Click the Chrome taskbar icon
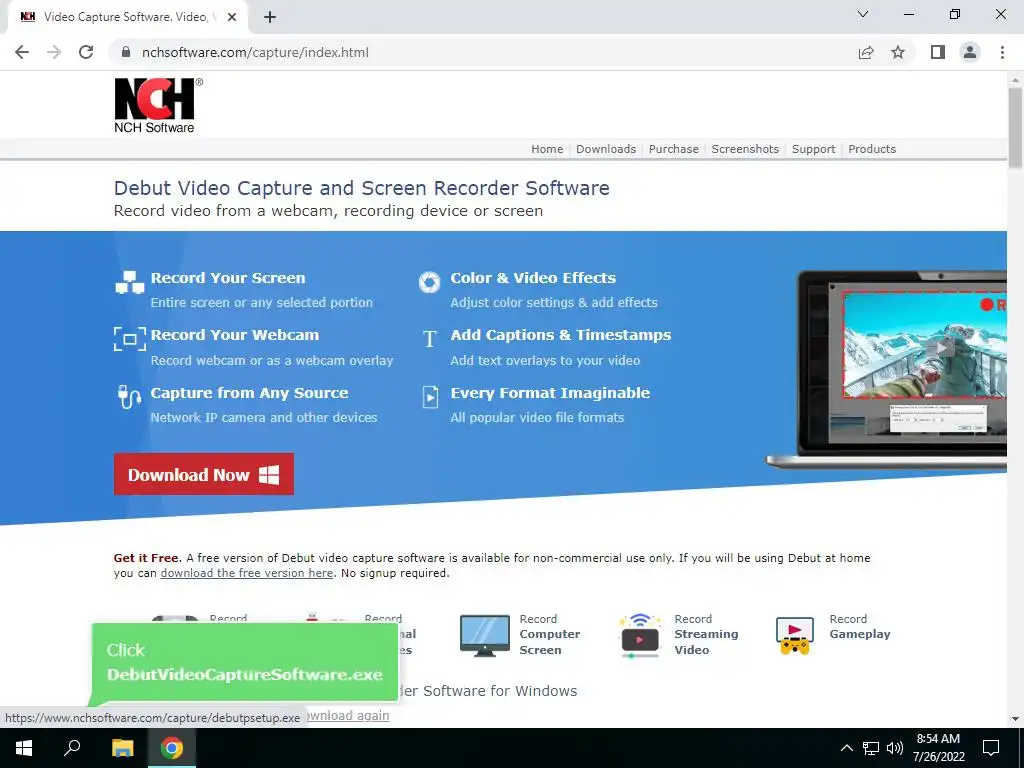1024x768 pixels. pyautogui.click(x=172, y=748)
